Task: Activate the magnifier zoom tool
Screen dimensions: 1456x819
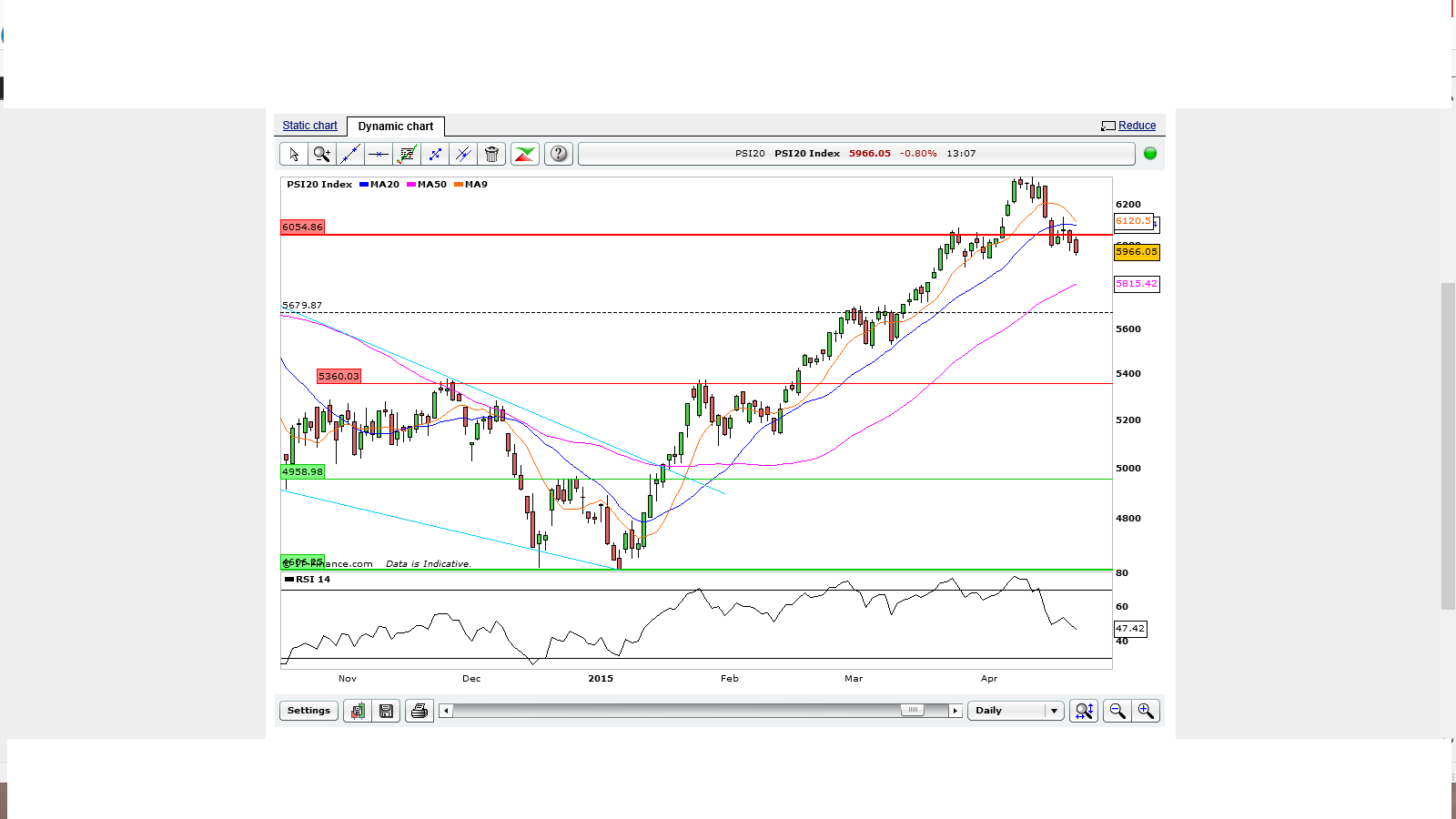Action: (x=321, y=154)
